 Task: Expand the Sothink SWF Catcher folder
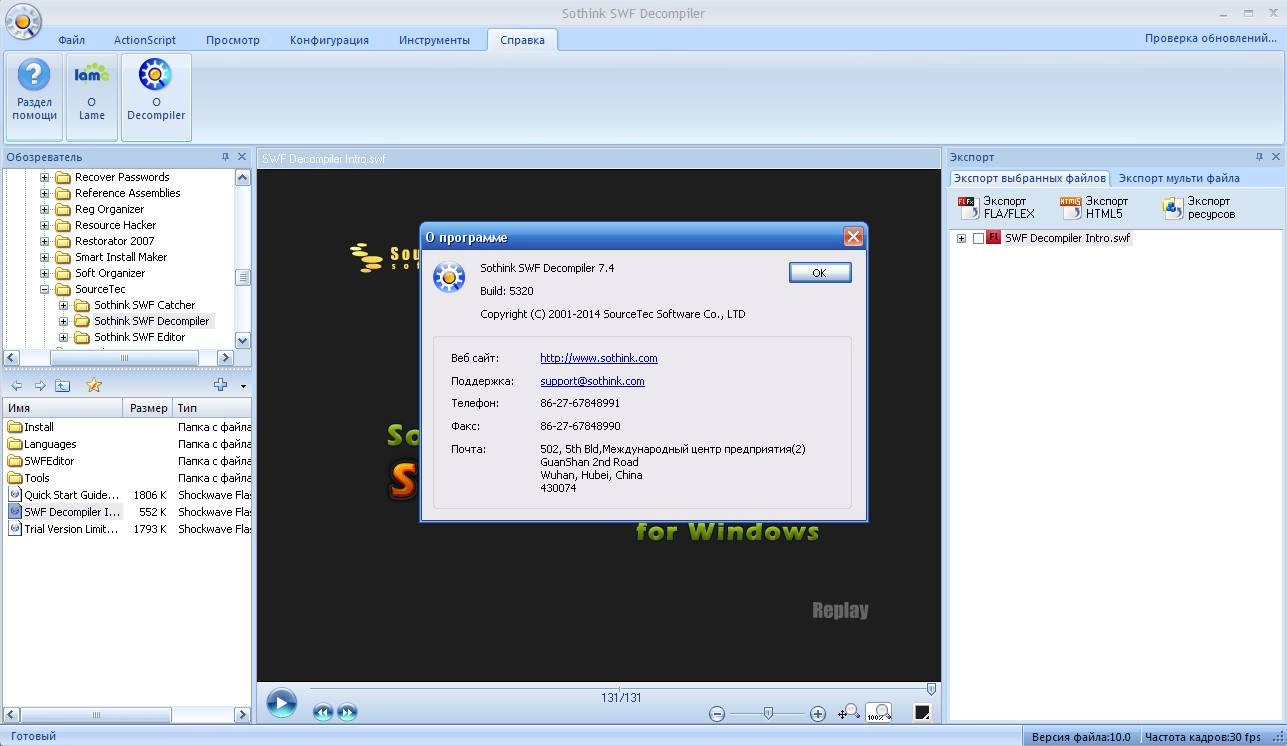(x=63, y=305)
